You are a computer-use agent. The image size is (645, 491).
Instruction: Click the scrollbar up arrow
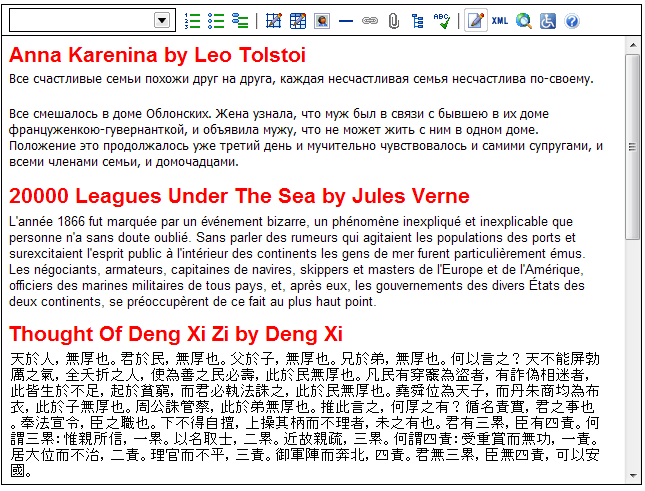tap(633, 45)
